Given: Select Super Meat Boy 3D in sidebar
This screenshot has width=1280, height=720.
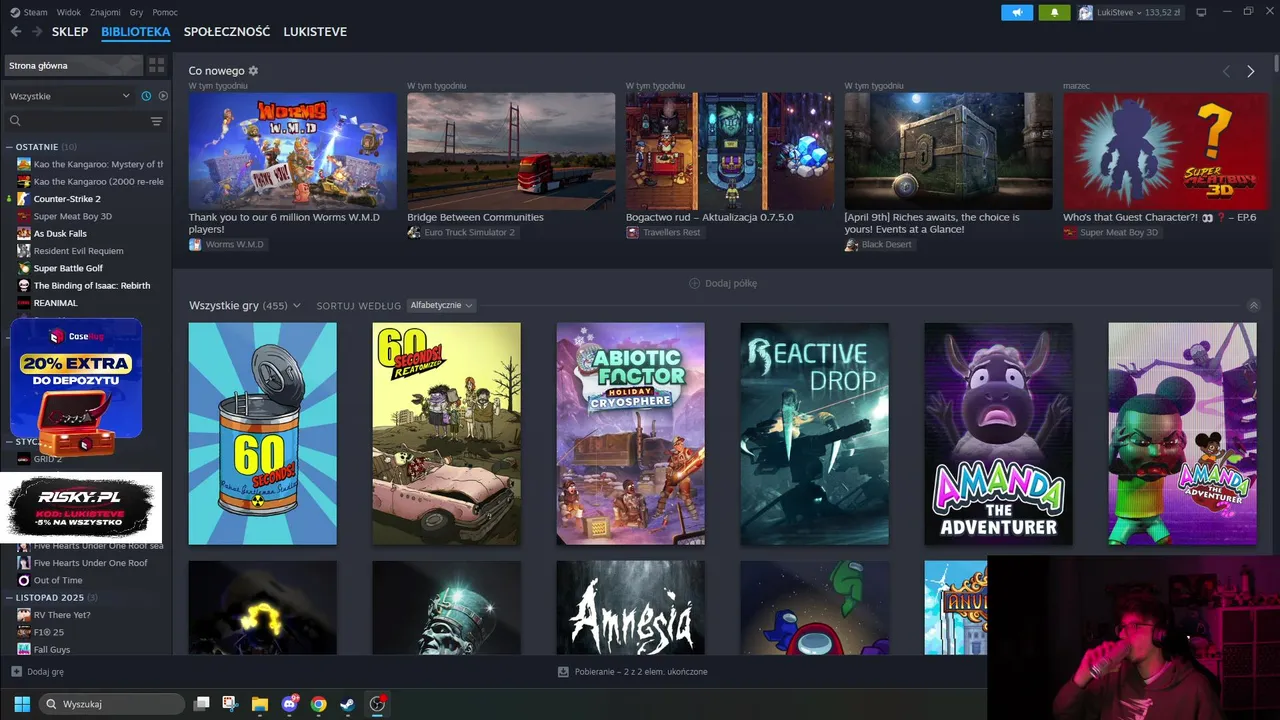Looking at the screenshot, I should [x=72, y=216].
